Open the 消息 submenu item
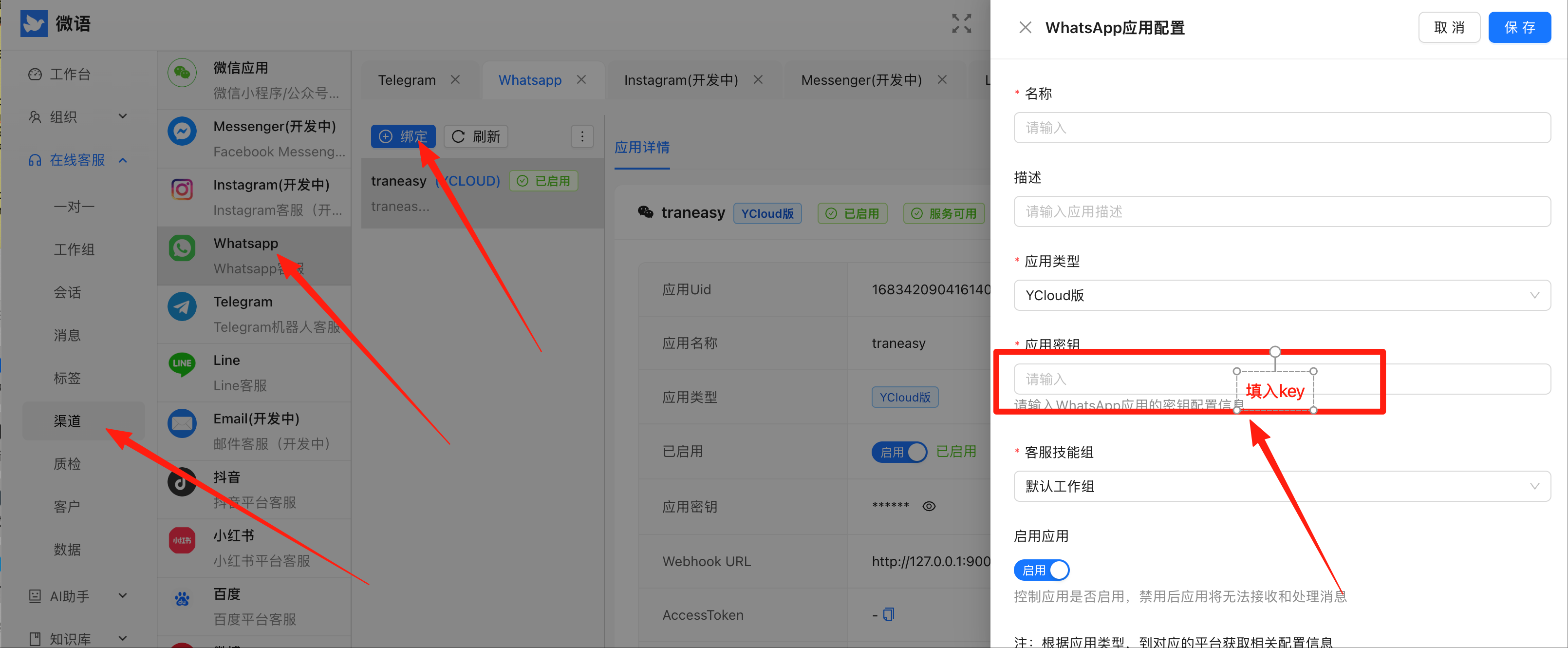Viewport: 1568px width, 648px height. 67,335
